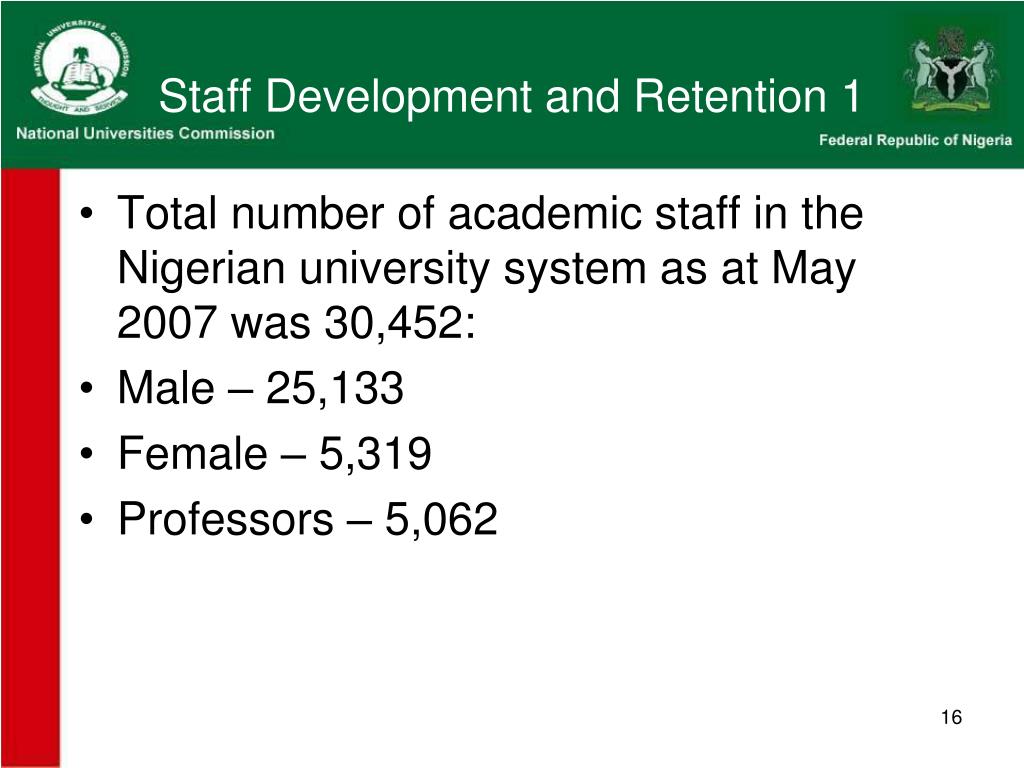Viewport: 1024px width, 768px height.
Task: Click the bullet marker beside Professors
Action: coord(87,520)
